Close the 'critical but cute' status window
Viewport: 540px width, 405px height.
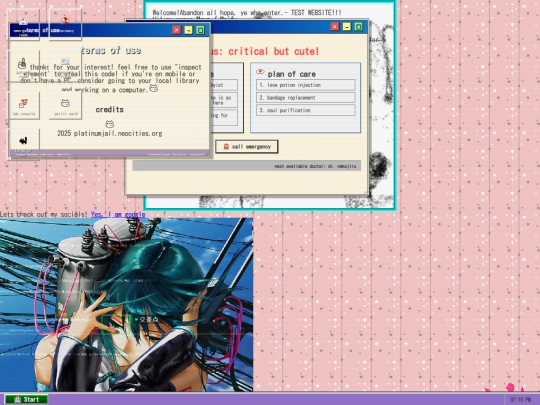click(x=335, y=27)
